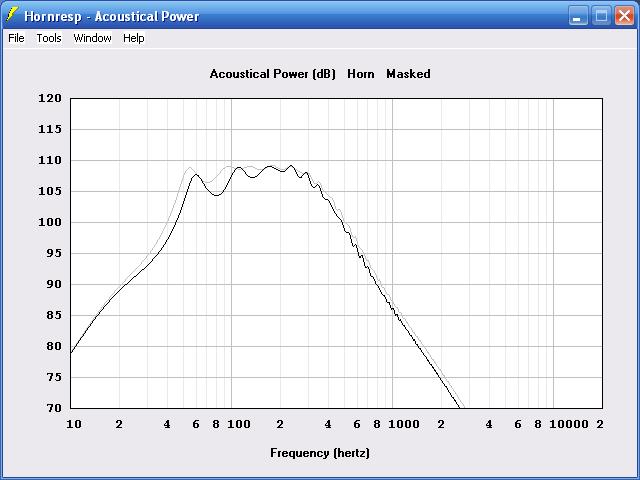Screen dimensions: 640x480
Task: Click the 10000 Hz frequency axis label
Action: click(x=569, y=424)
